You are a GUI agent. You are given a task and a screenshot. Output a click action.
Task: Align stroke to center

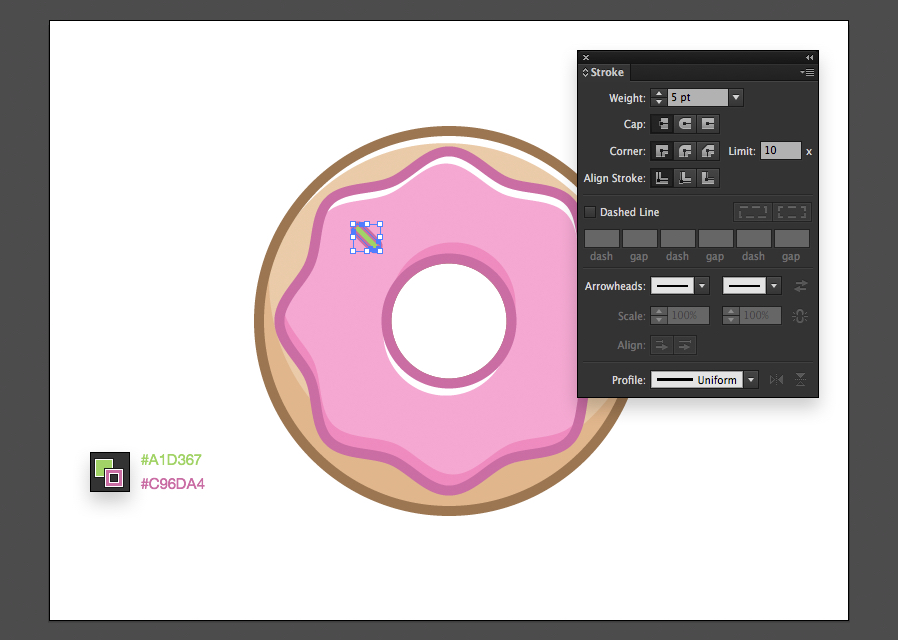662,178
